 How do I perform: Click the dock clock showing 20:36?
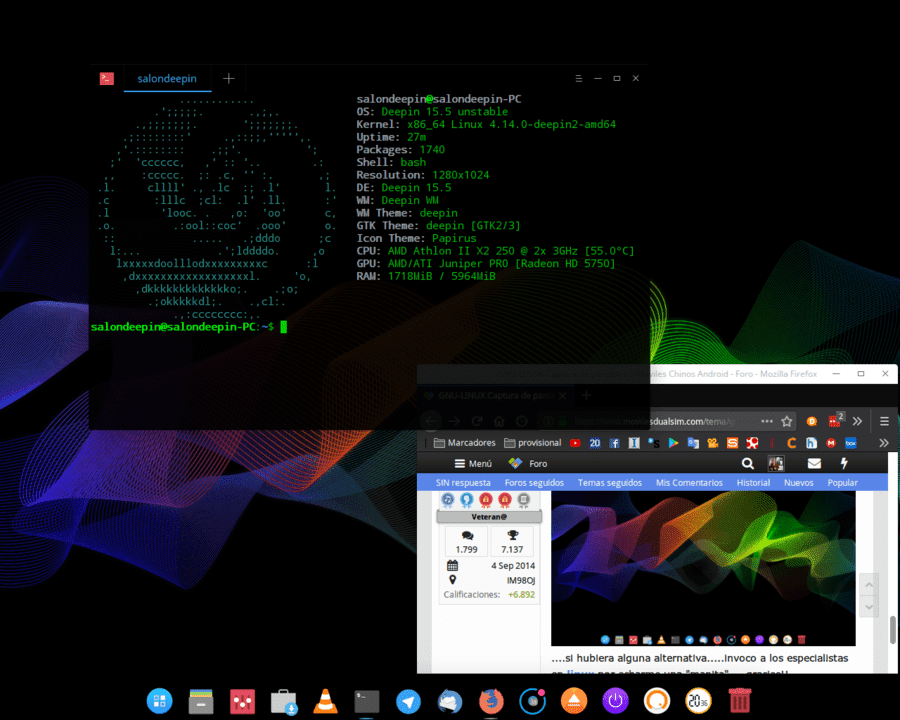[699, 701]
